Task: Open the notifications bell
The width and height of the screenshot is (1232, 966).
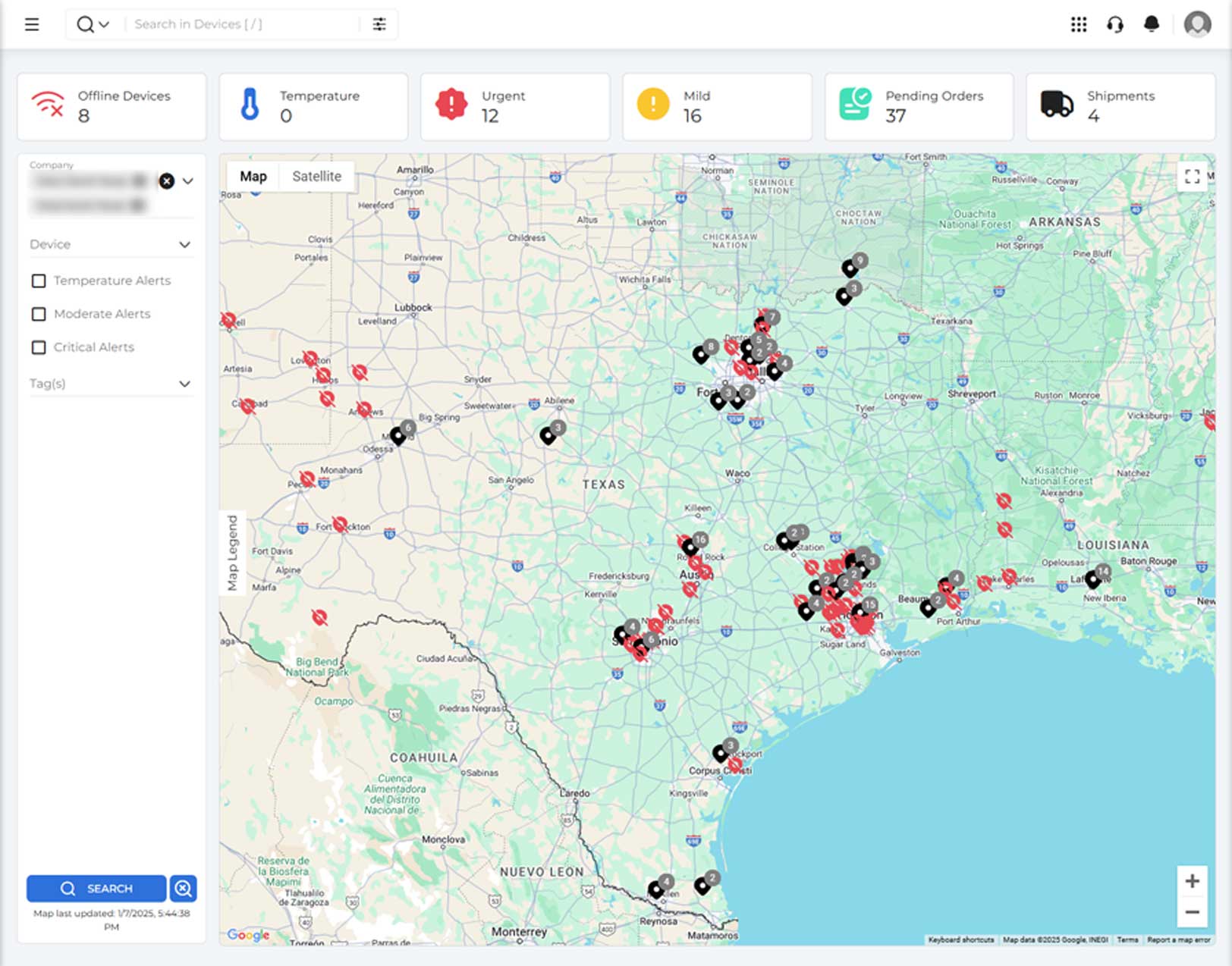Action: 1152,24
